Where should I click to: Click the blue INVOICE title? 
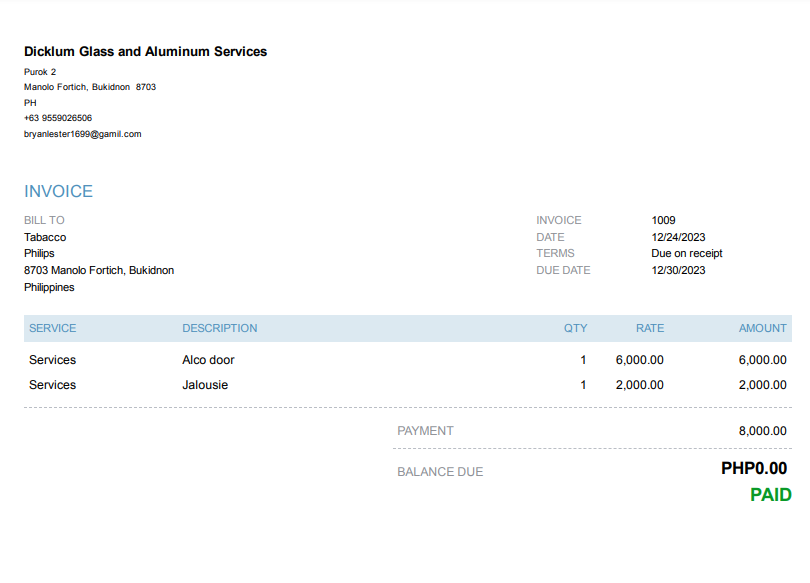pos(58,191)
